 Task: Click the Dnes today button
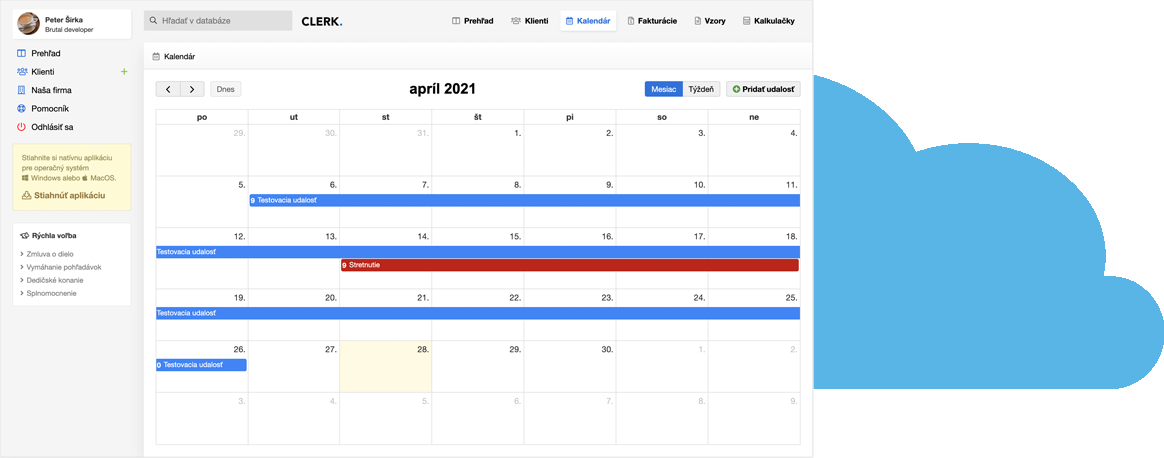point(225,89)
